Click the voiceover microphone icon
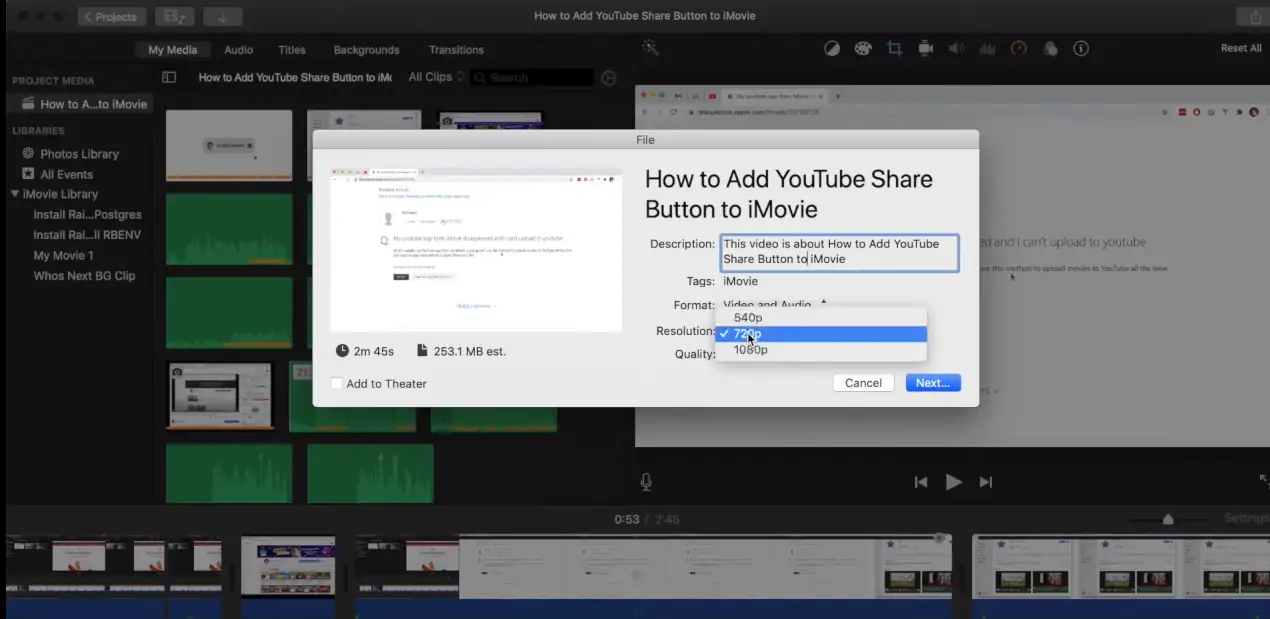Image resolution: width=1270 pixels, height=619 pixels. (x=646, y=482)
